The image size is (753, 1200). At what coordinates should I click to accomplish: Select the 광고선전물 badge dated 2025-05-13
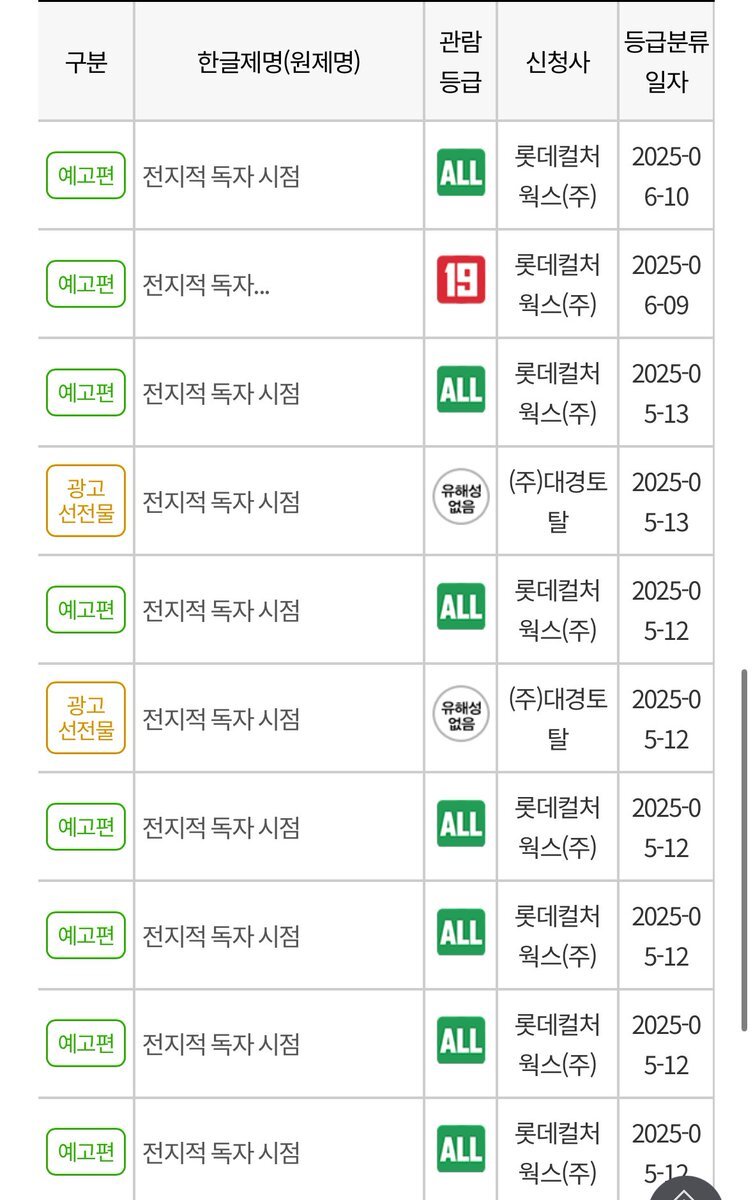(86, 501)
